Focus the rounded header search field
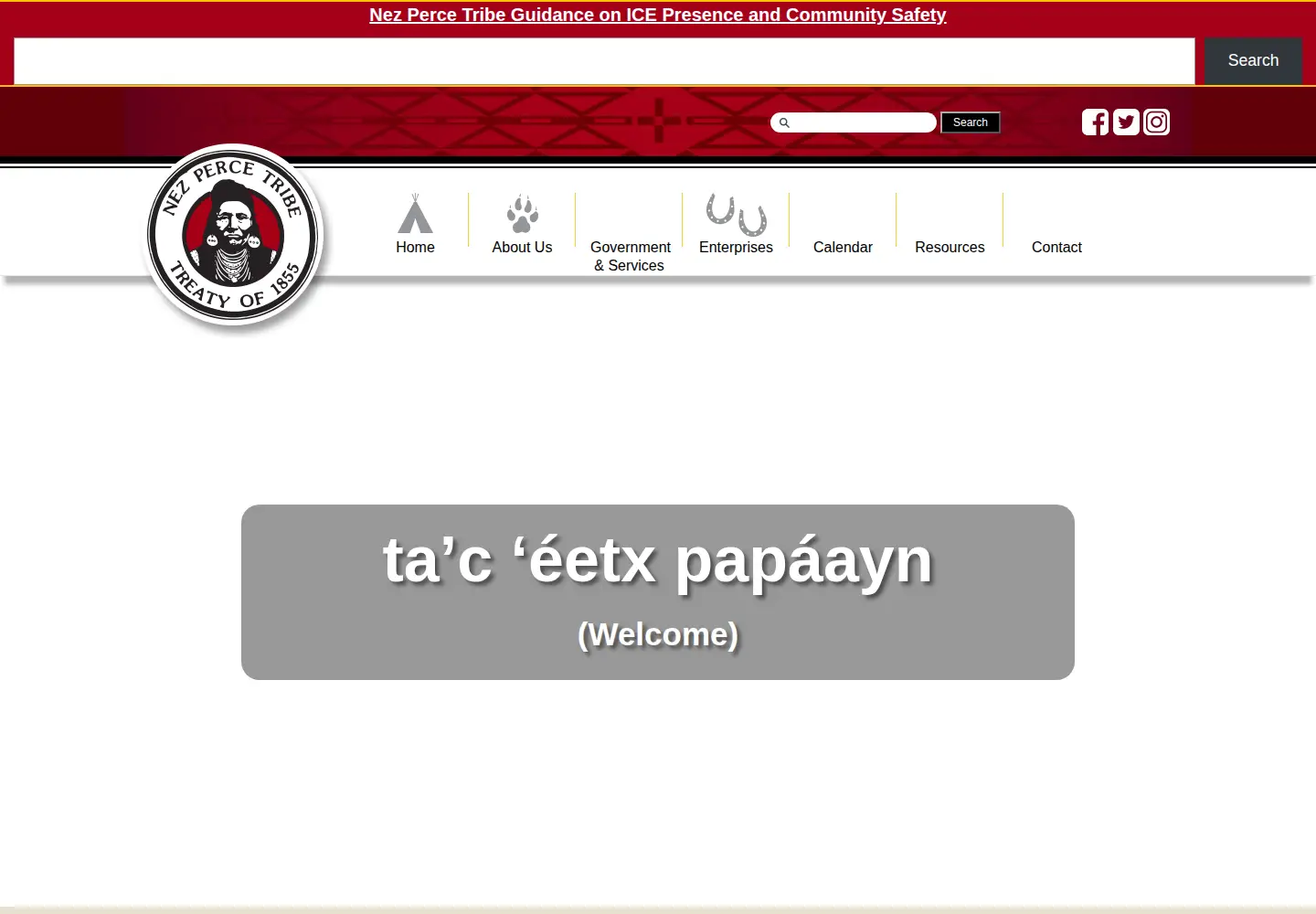 click(854, 122)
